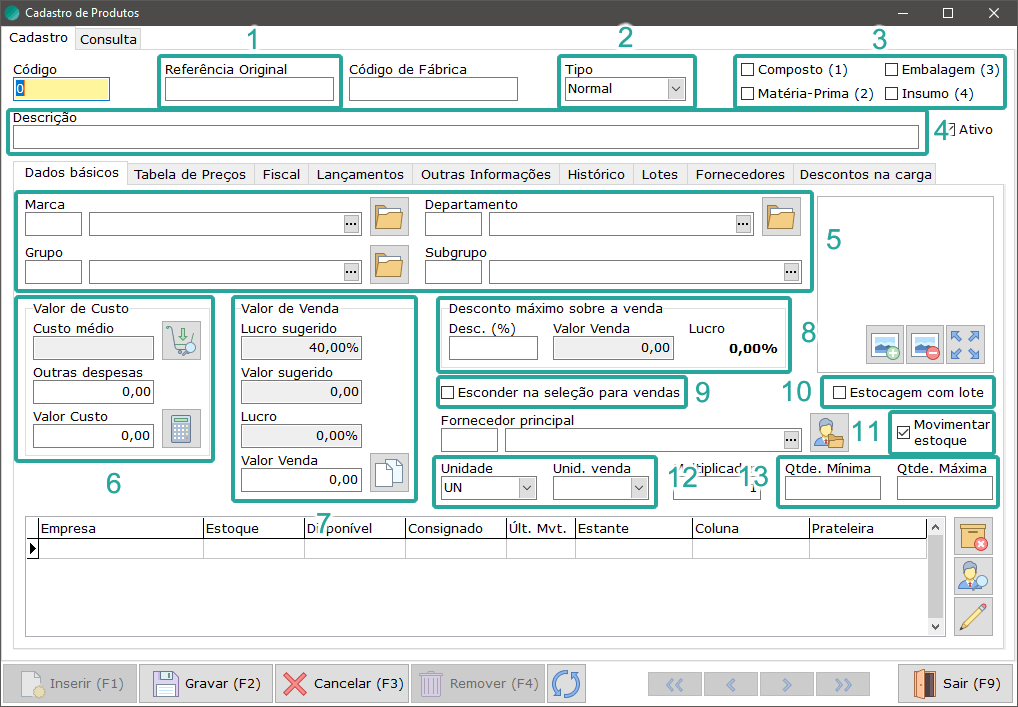Open the calculator beside Valor Custo
Screen dimensions: 1018x707
coord(181,428)
